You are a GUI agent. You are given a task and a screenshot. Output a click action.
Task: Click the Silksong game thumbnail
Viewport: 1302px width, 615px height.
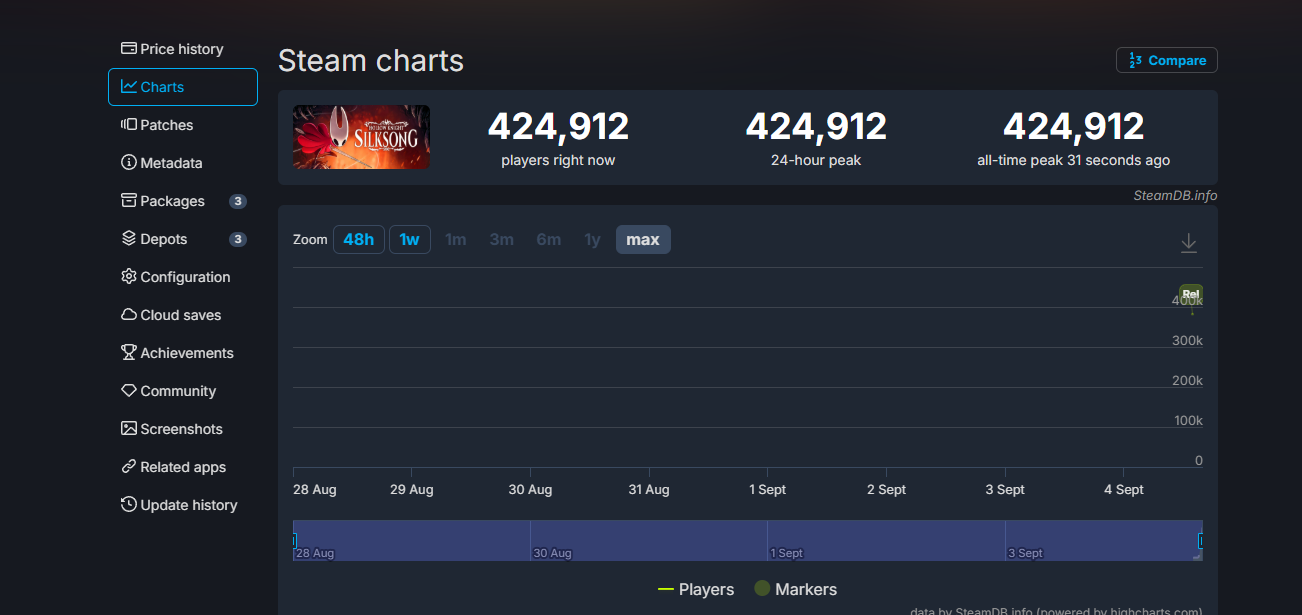click(x=361, y=137)
